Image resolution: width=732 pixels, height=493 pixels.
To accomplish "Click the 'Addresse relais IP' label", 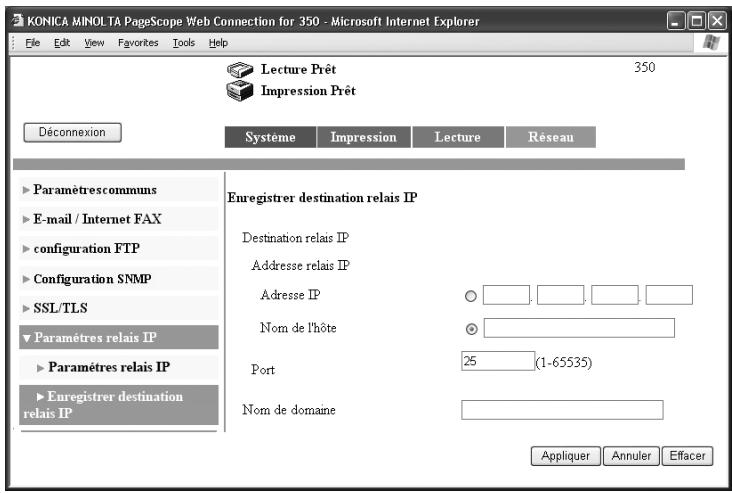I will (301, 266).
